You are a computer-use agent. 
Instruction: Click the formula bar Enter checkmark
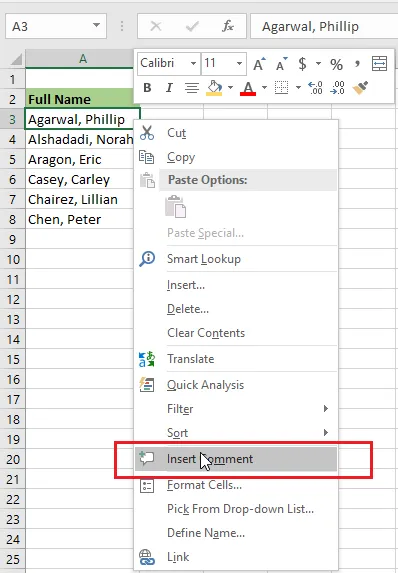(x=192, y=26)
